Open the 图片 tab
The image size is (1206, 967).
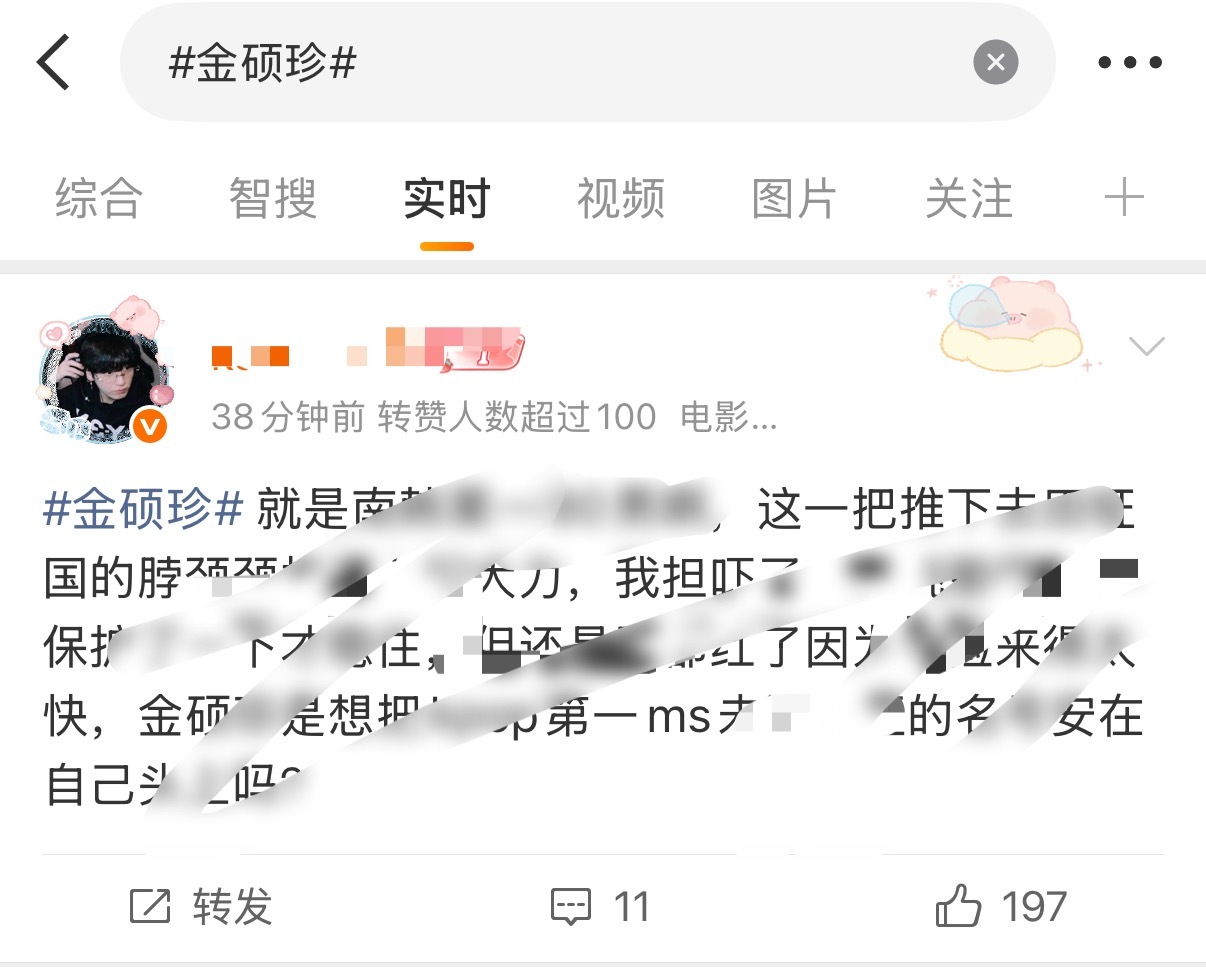tap(794, 199)
